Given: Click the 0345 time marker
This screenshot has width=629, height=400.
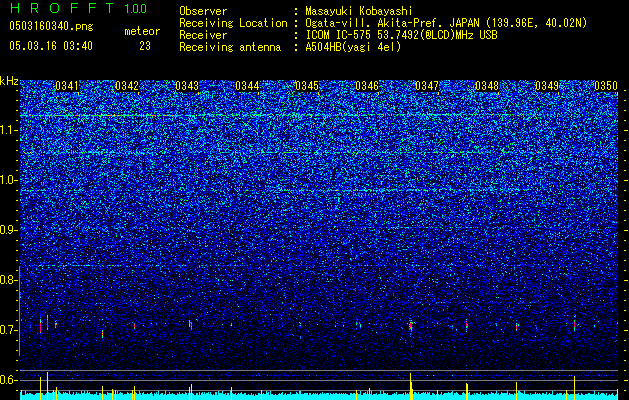Looking at the screenshot, I should point(307,86).
